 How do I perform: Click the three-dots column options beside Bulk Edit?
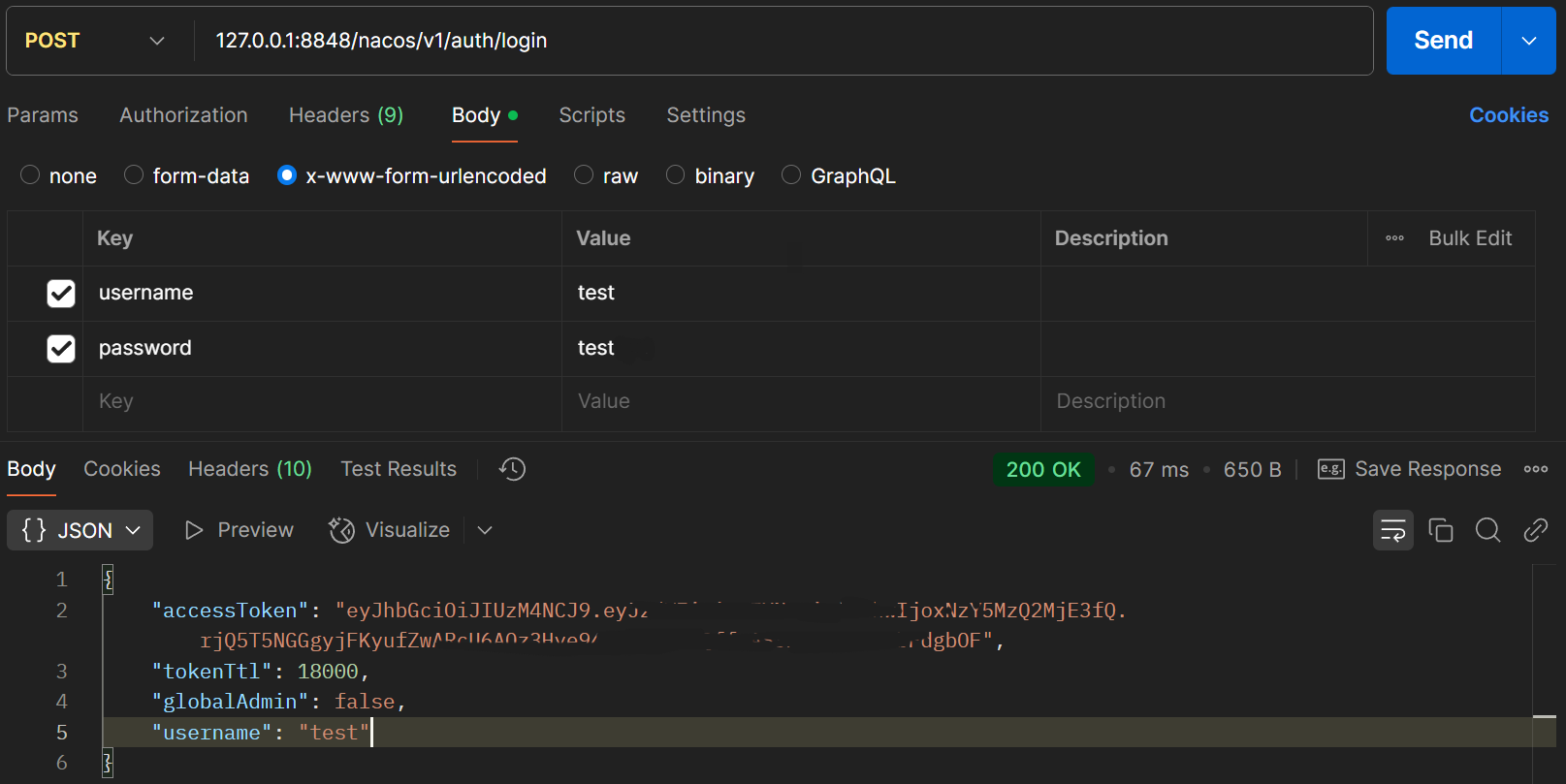[x=1394, y=238]
